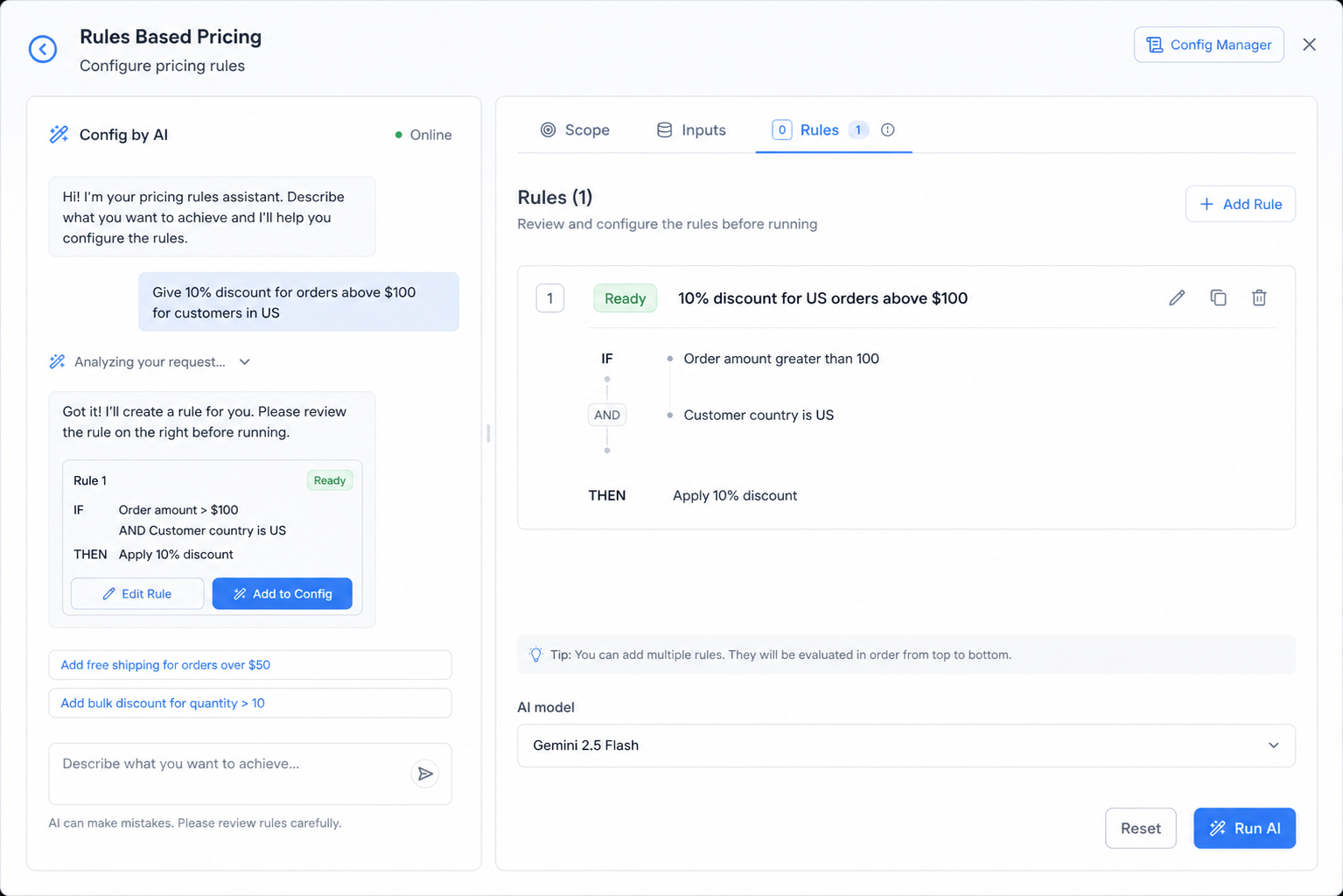The height and width of the screenshot is (896, 1343).
Task: Click Run AI button
Action: point(1244,828)
